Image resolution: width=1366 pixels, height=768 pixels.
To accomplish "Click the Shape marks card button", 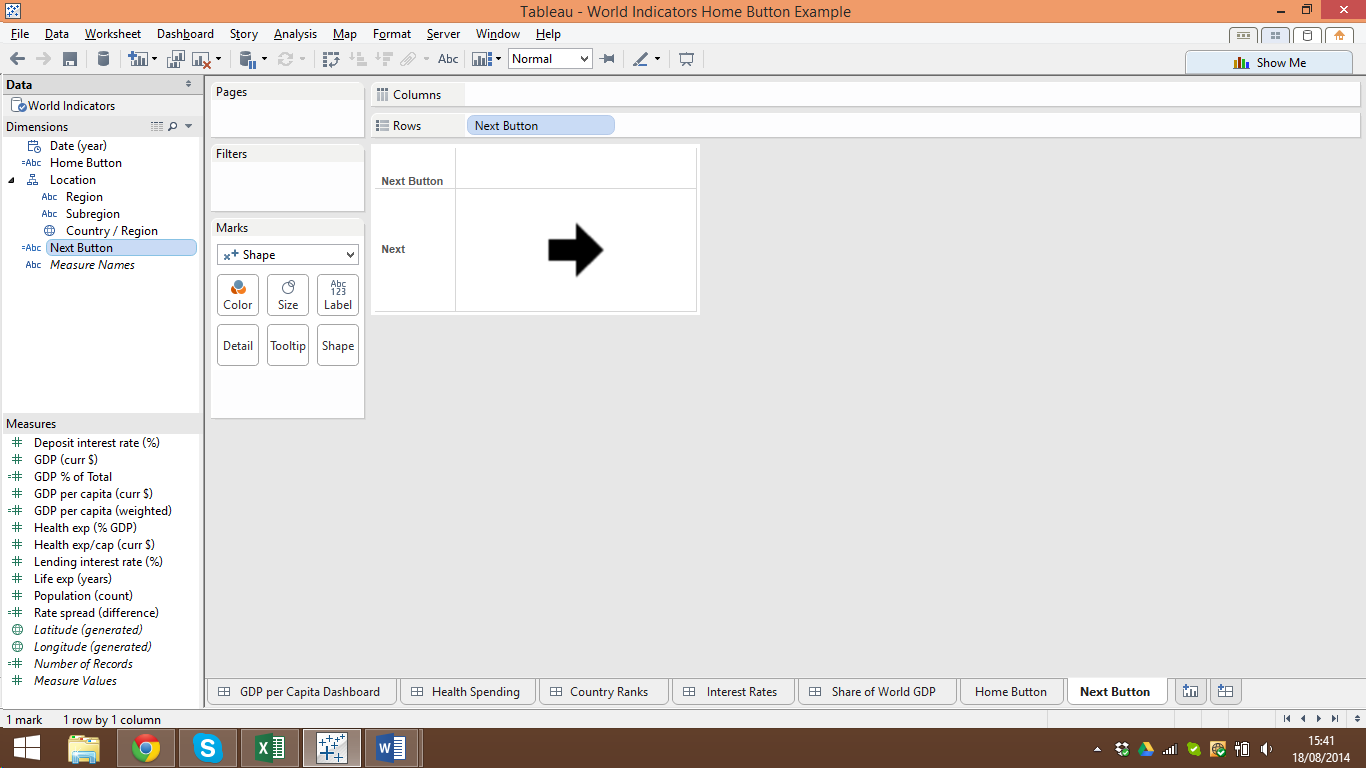I will [x=338, y=345].
